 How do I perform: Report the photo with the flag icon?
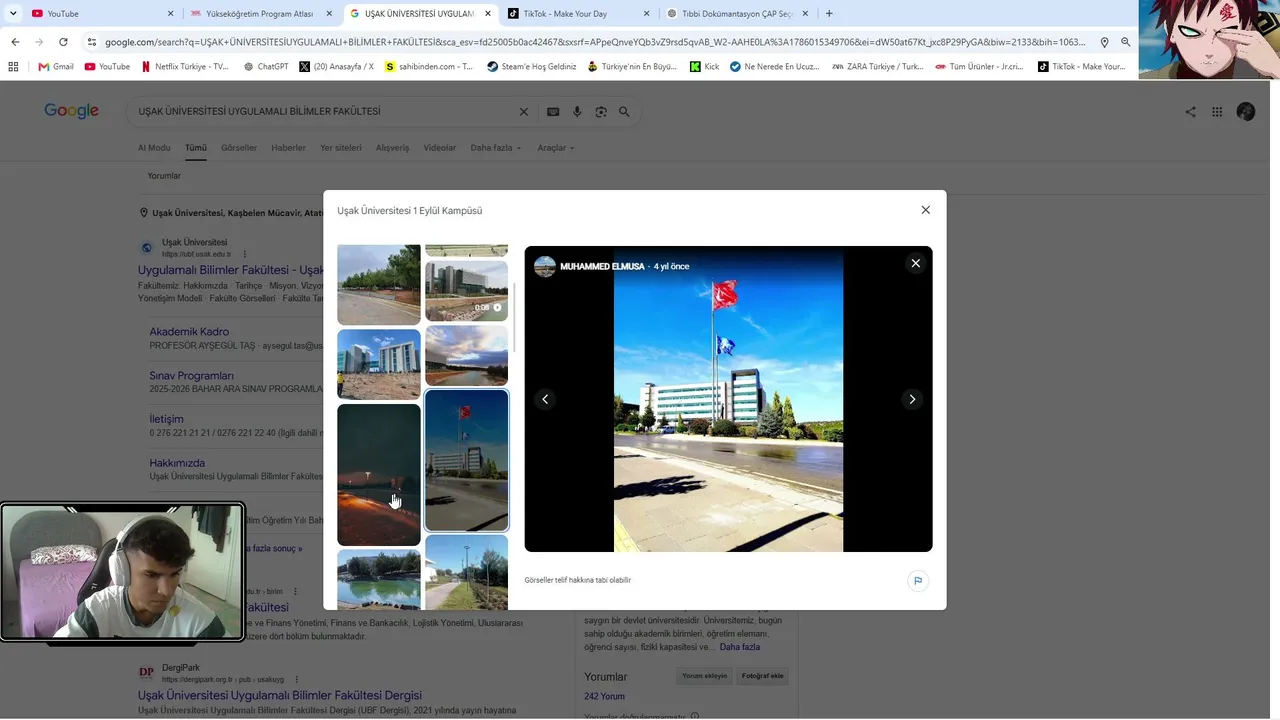coord(918,581)
